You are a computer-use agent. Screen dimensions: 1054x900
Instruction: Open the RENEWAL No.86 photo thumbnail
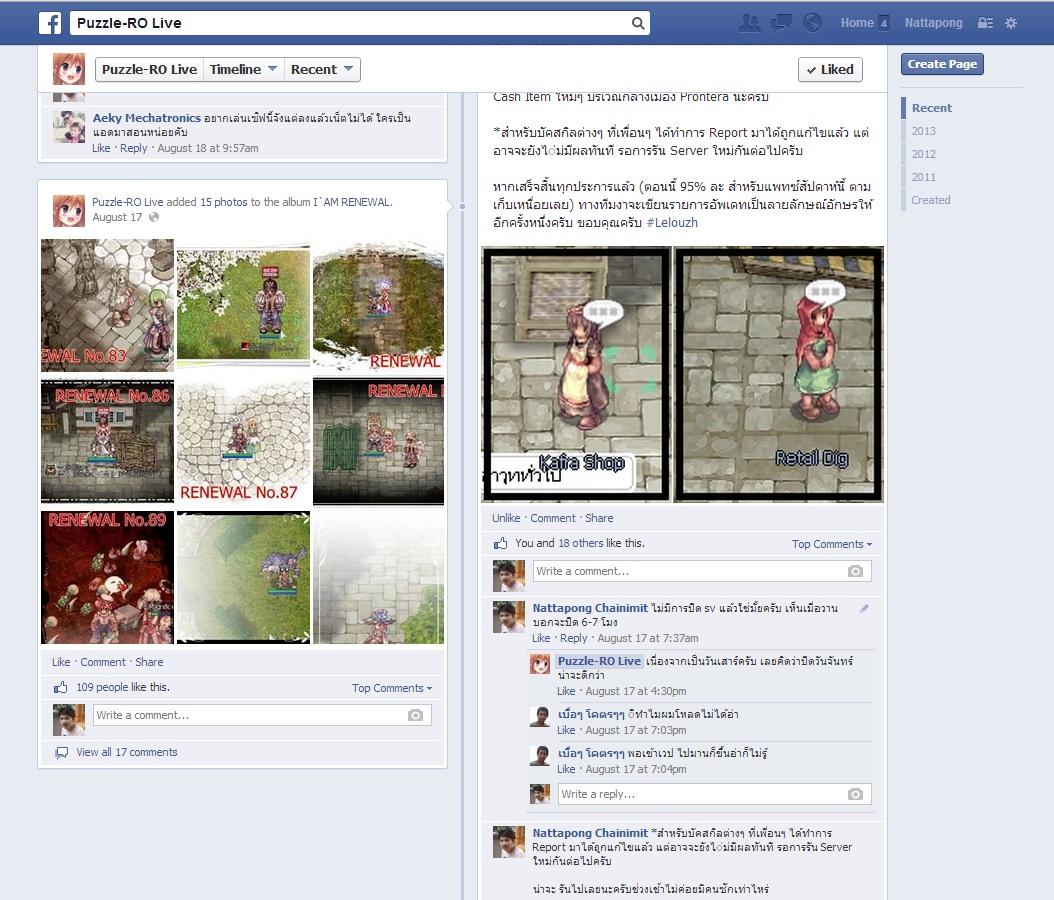point(108,440)
